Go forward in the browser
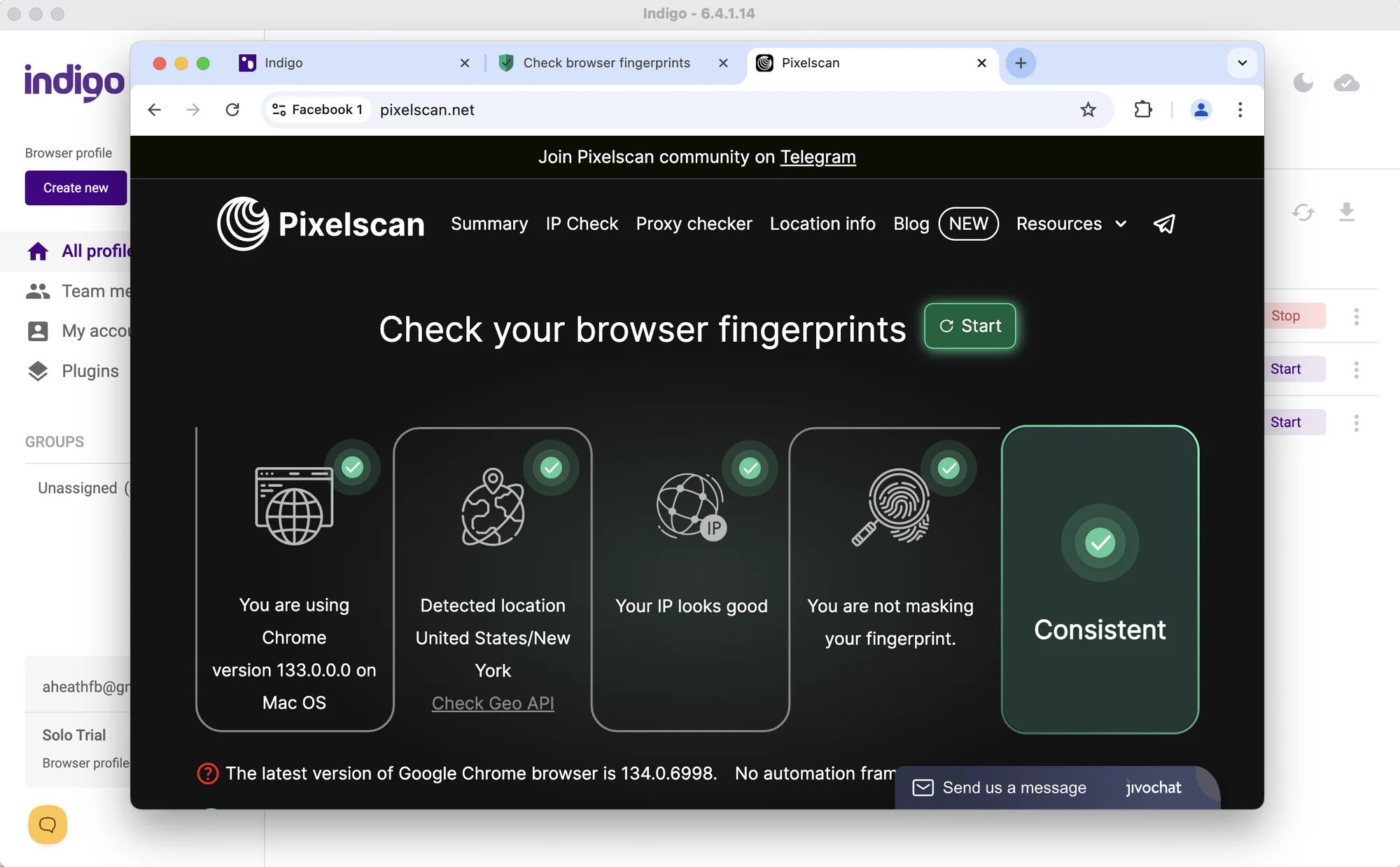Image resolution: width=1400 pixels, height=867 pixels. click(x=193, y=109)
